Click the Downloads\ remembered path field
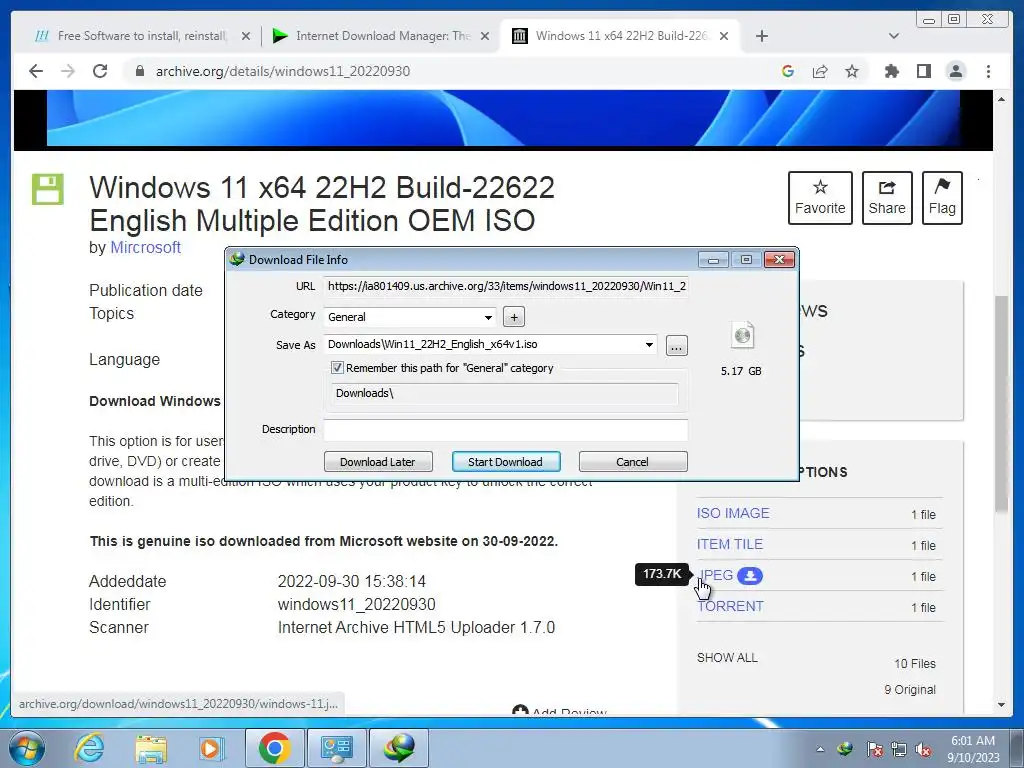Screen dimensions: 1024x768 505,393
